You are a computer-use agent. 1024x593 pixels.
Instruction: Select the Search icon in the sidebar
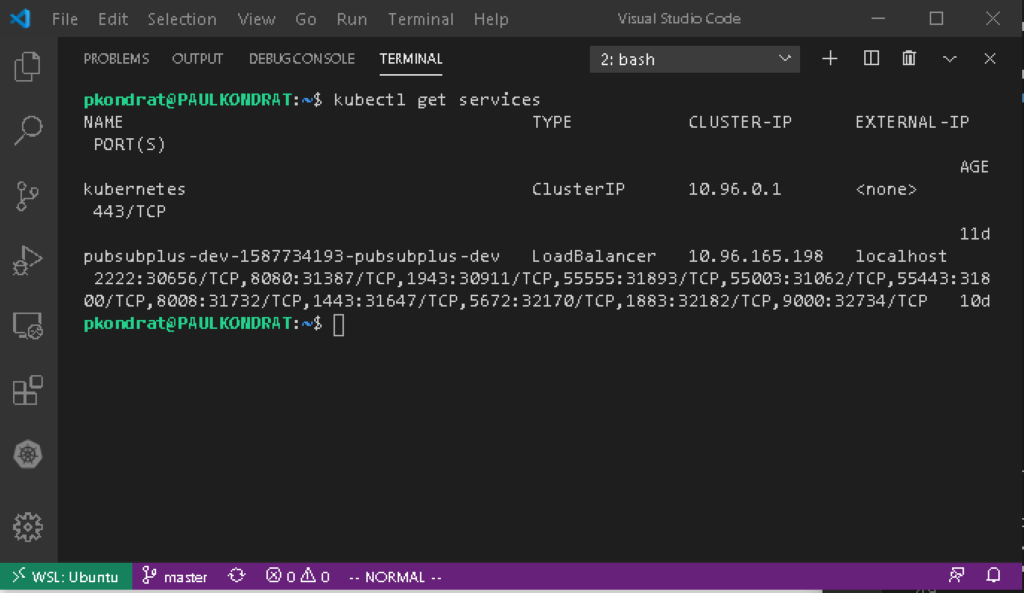[28, 130]
